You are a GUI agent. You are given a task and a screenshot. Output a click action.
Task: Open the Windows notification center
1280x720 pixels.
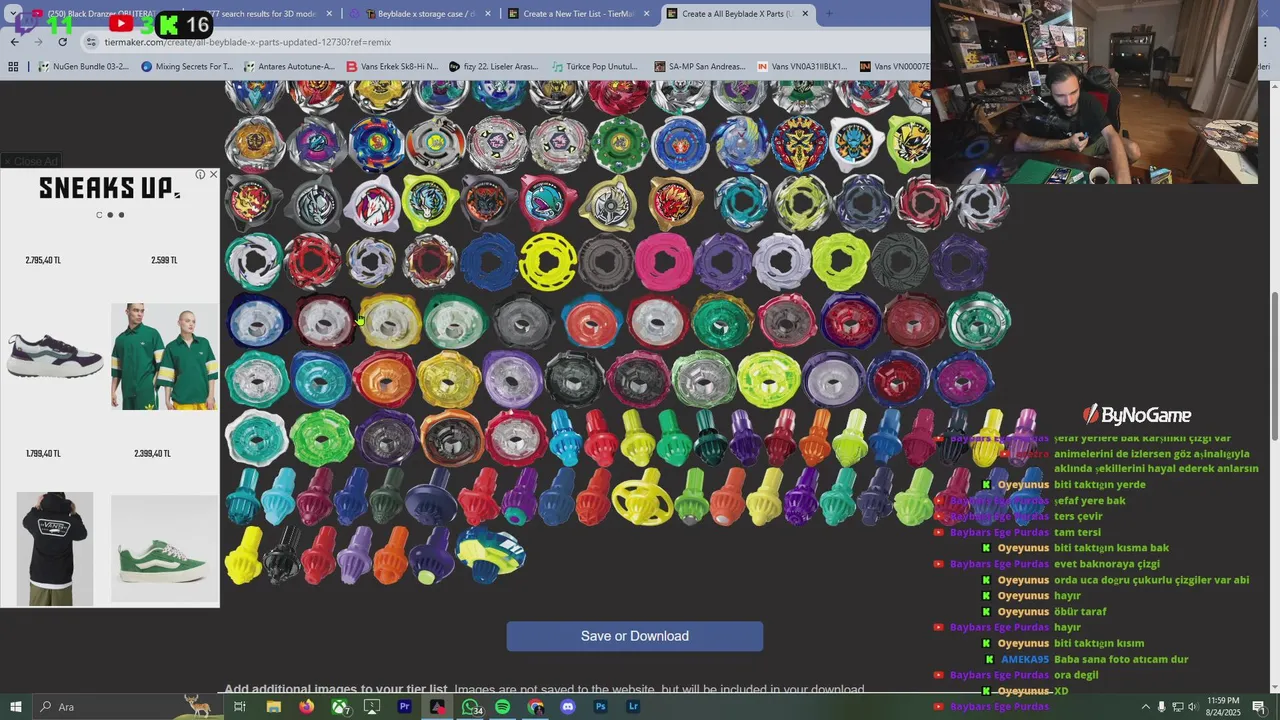pyautogui.click(x=1259, y=707)
